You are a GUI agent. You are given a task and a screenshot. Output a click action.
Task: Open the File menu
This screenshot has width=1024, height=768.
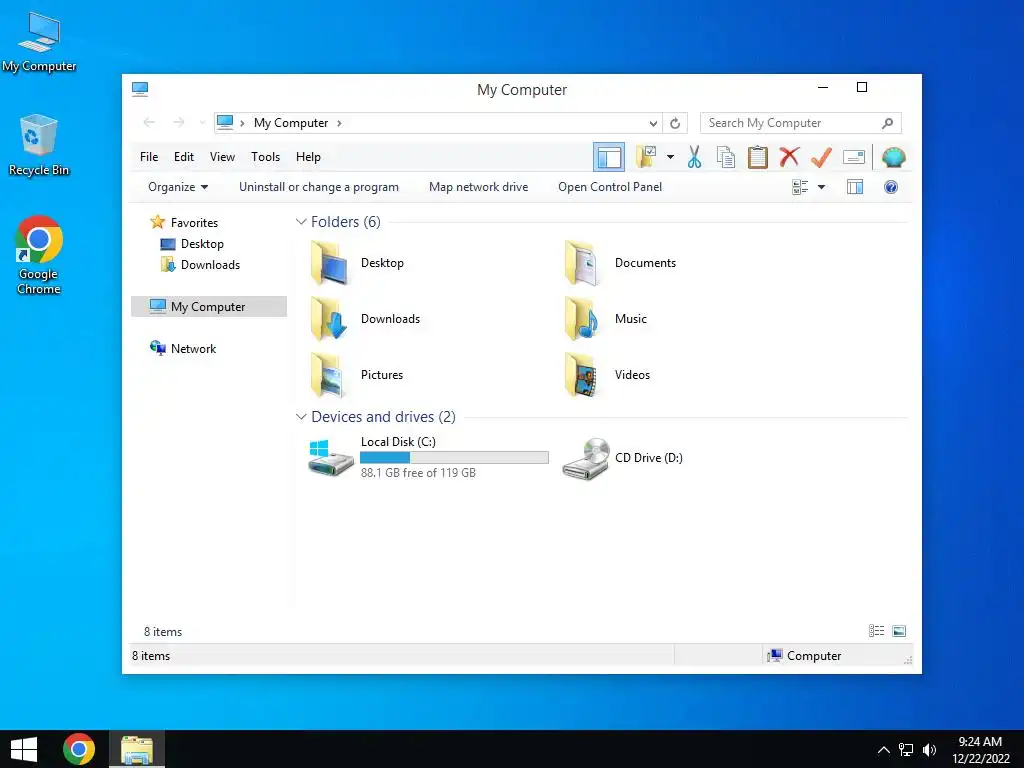tap(149, 157)
